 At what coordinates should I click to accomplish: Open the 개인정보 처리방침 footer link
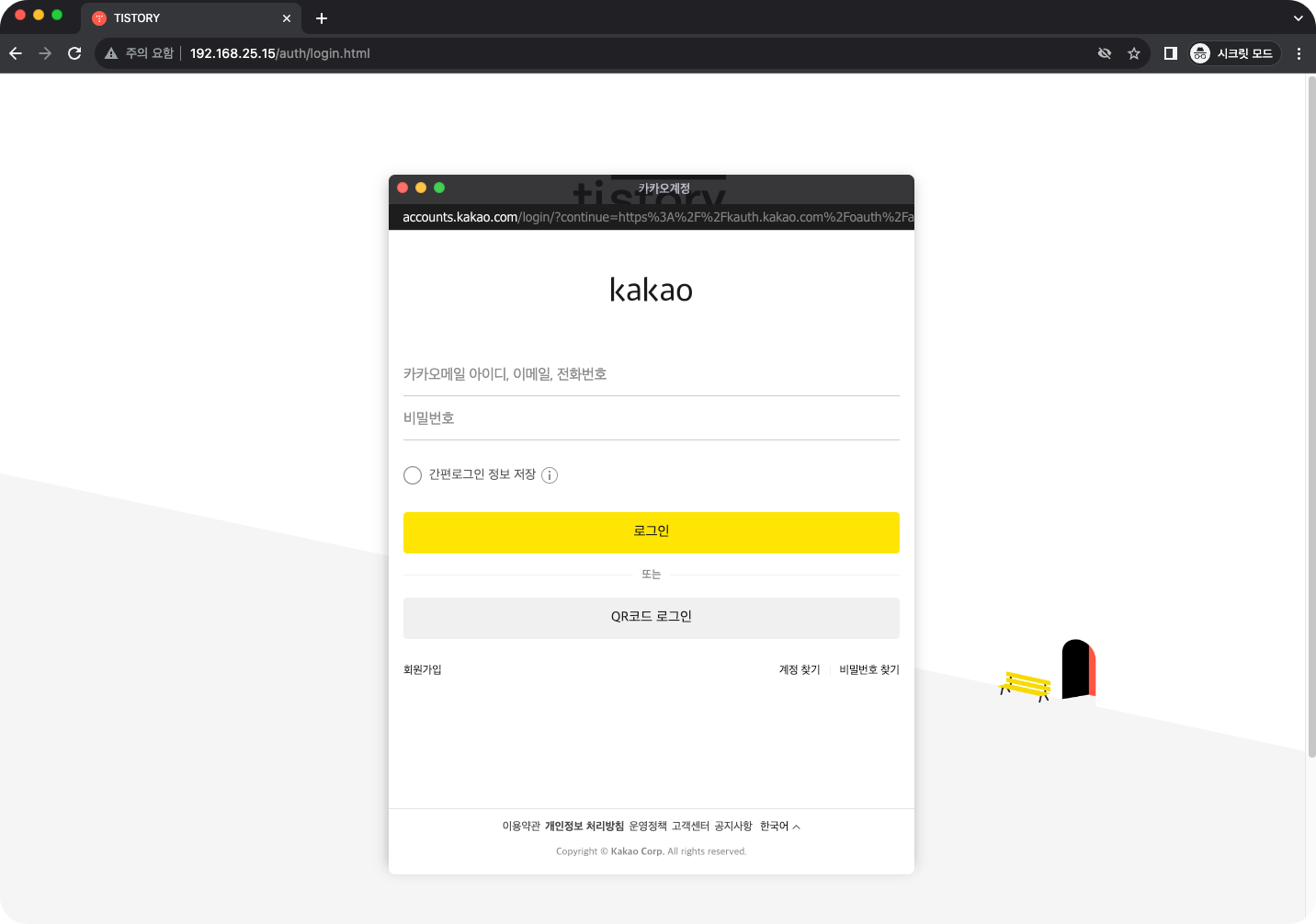point(584,827)
